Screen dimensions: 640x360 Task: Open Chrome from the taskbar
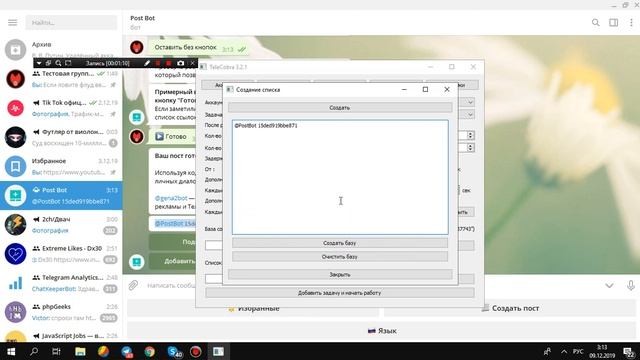pyautogui.click(x=149, y=351)
